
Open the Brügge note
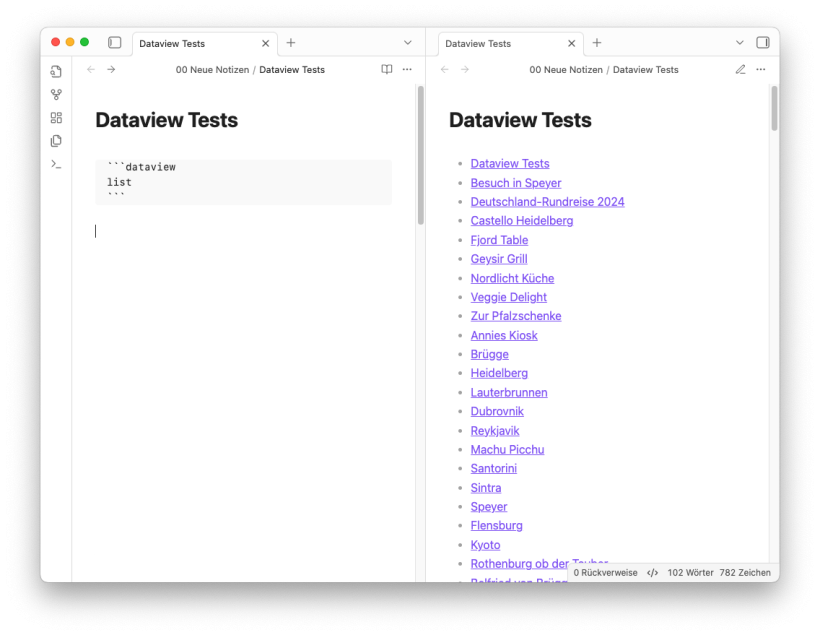(x=489, y=354)
